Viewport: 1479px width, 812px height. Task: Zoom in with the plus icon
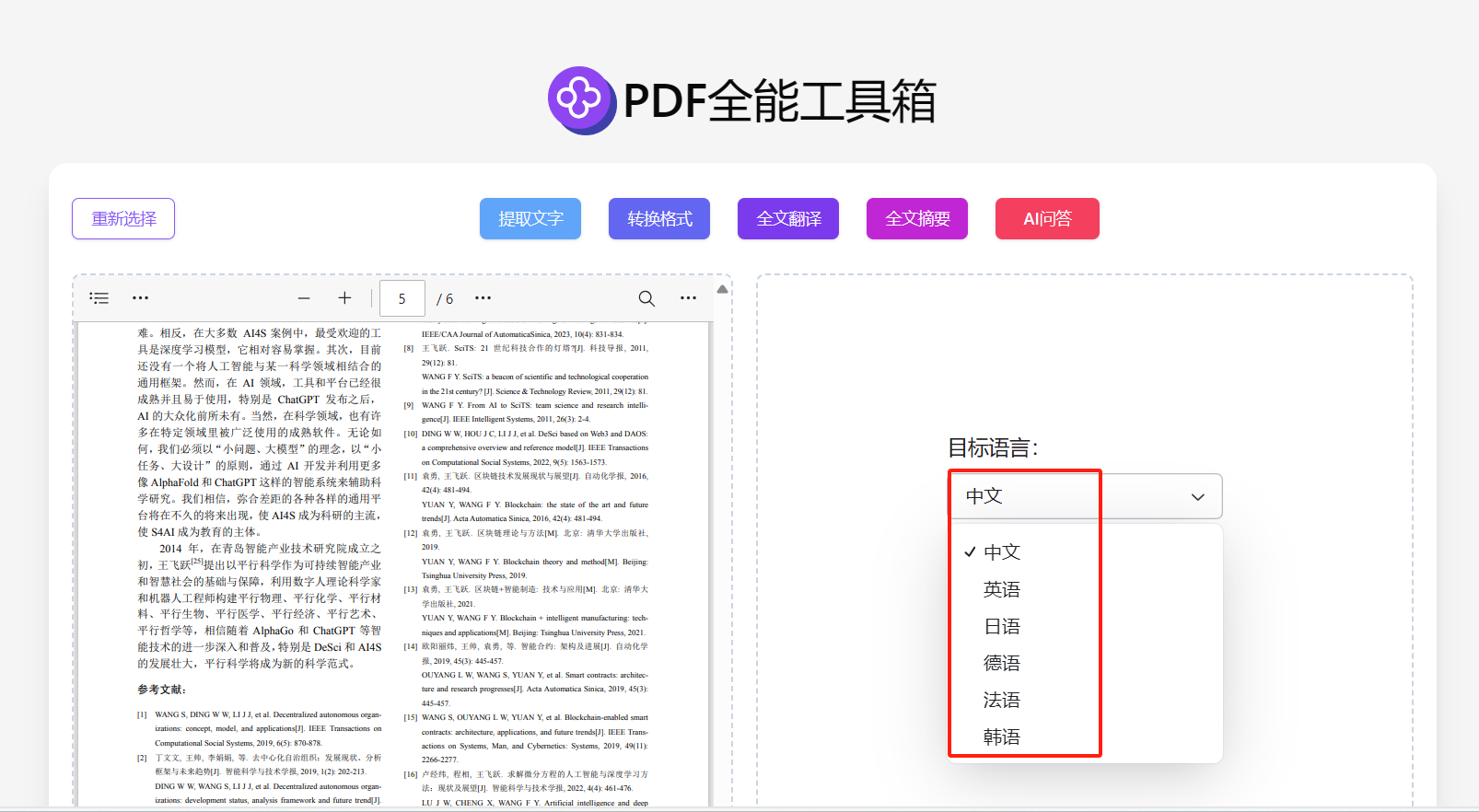(344, 298)
